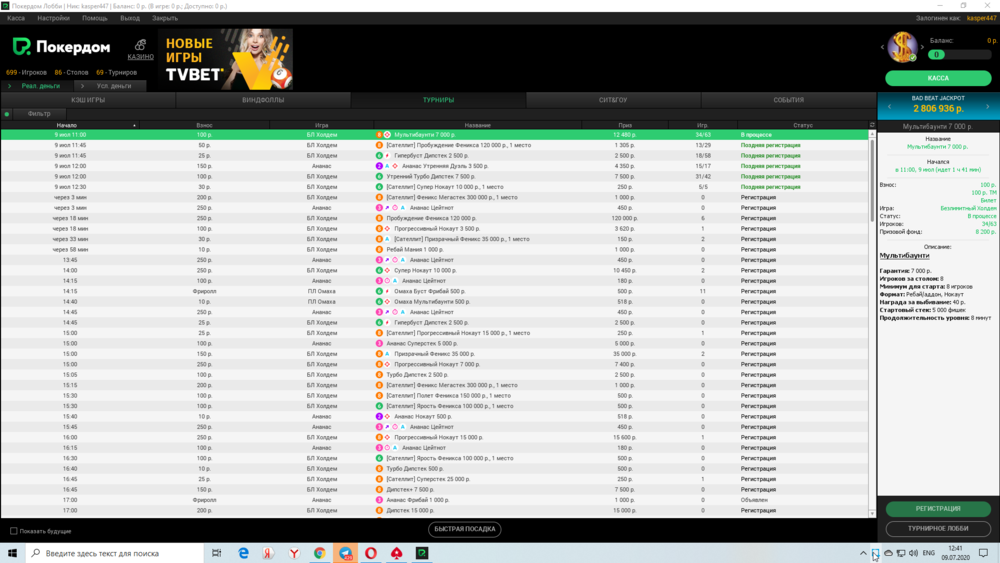1000x563 pixels.
Task: Show hidden system tray icons chevron
Action: pos(863,553)
